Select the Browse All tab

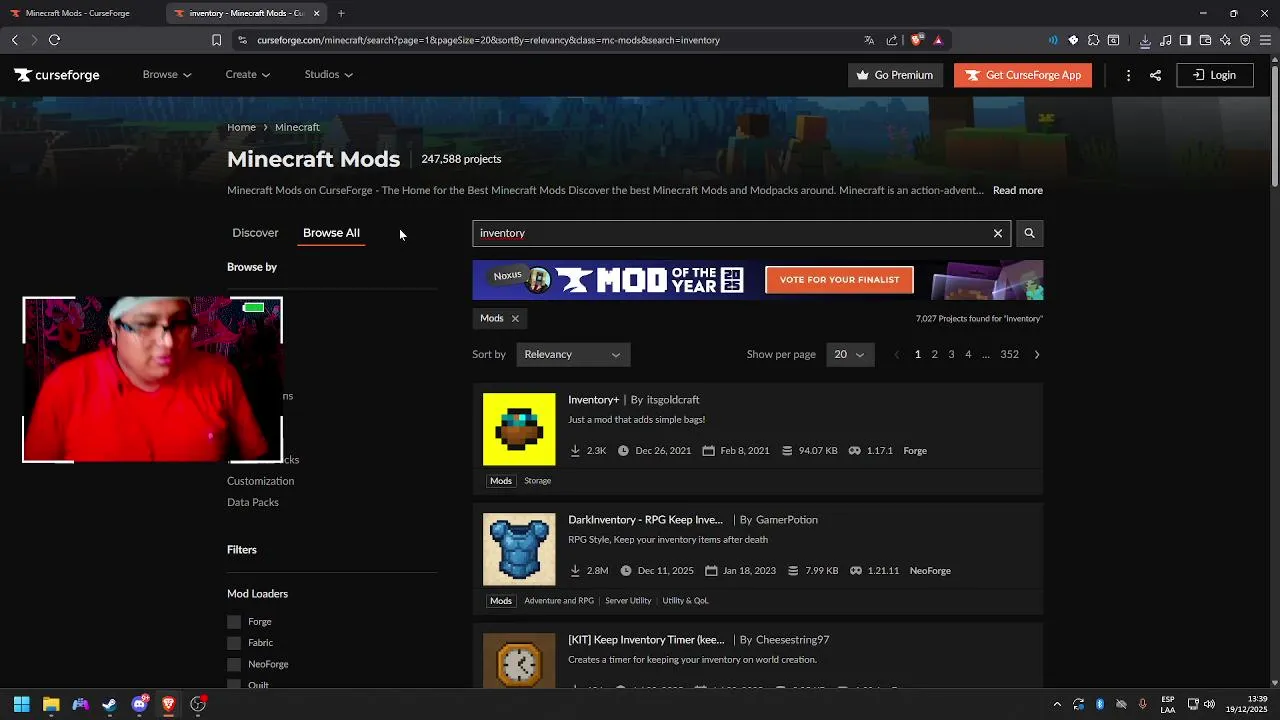pyautogui.click(x=331, y=232)
